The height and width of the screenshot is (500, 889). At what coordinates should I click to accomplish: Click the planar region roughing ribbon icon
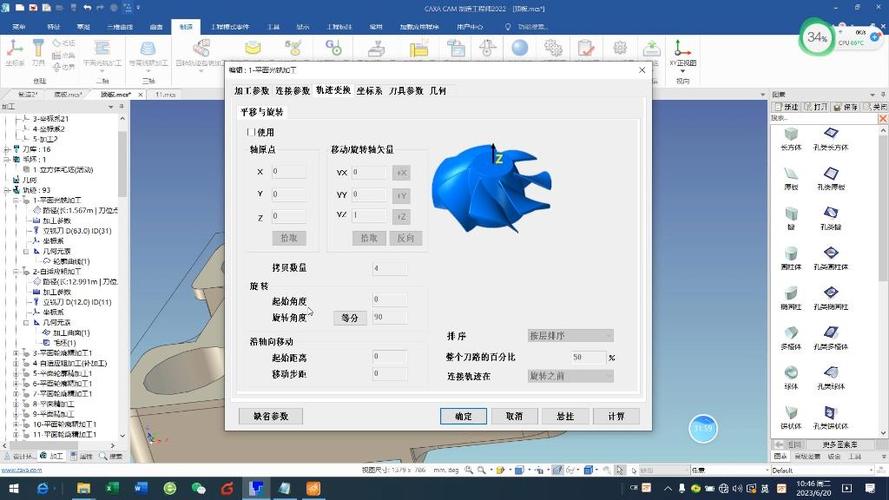[102, 49]
